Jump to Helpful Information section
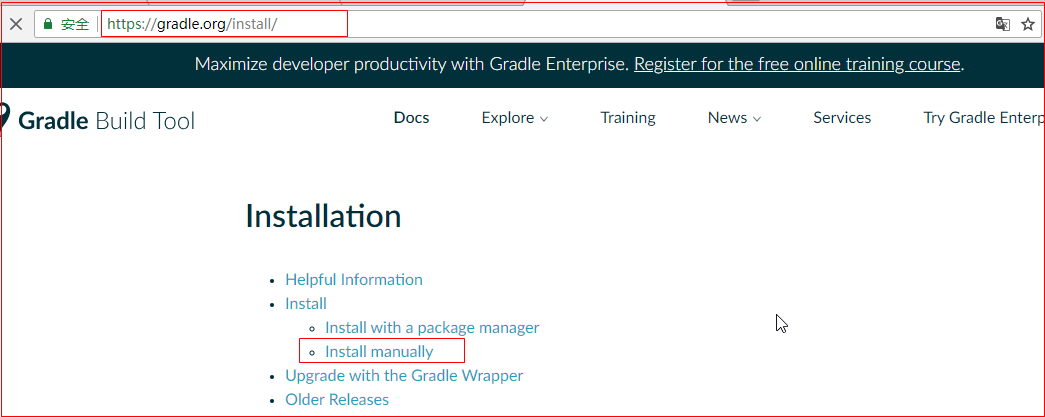This screenshot has width=1045, height=417. pyautogui.click(x=354, y=280)
